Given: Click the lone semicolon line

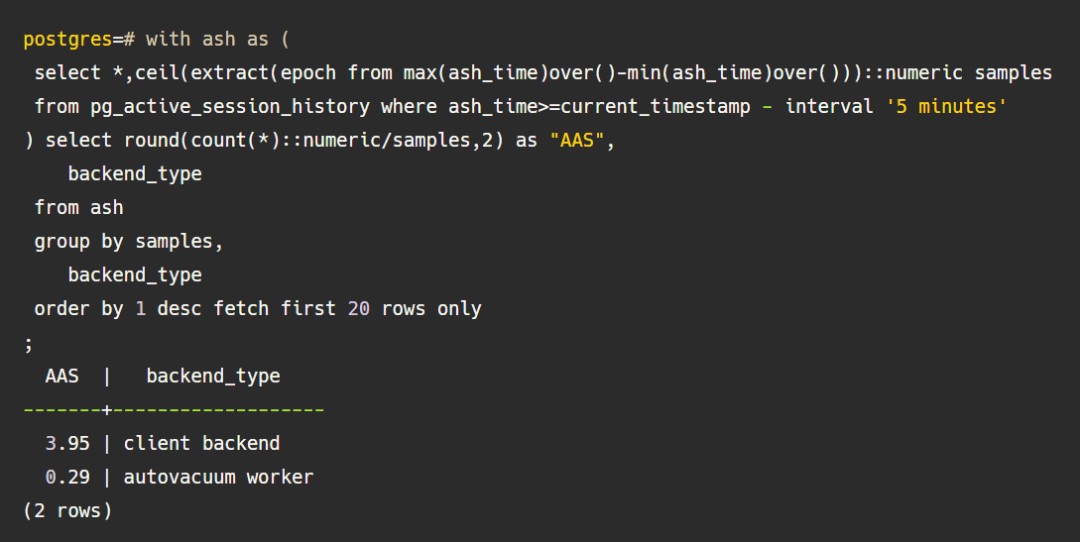Looking at the screenshot, I should click(28, 342).
